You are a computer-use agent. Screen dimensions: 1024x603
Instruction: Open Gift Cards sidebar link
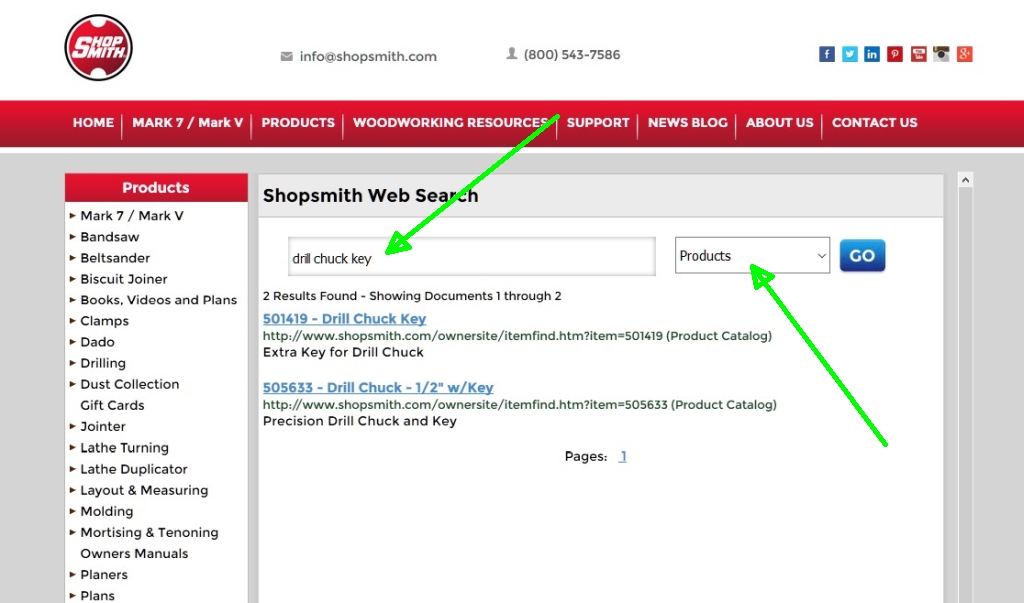pyautogui.click(x=112, y=405)
